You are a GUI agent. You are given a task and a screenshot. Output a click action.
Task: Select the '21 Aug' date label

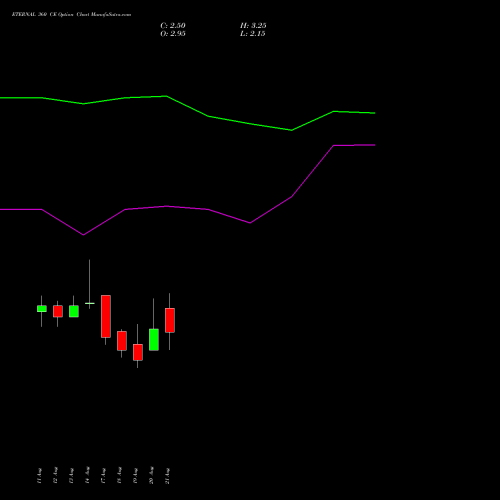tap(167, 475)
